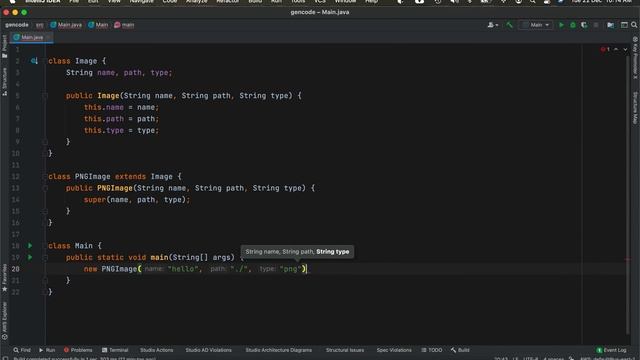Click the macOS Spotlight search icon
This screenshot has width=640, height=360.
pyautogui.click(x=533, y=2)
